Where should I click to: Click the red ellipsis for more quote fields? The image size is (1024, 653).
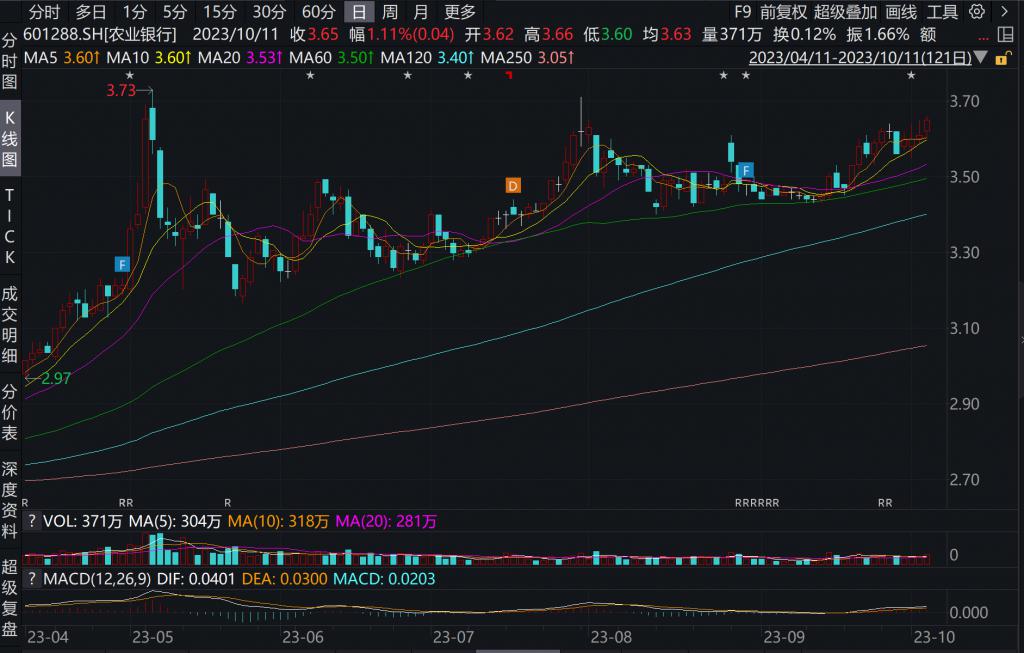pos(984,38)
